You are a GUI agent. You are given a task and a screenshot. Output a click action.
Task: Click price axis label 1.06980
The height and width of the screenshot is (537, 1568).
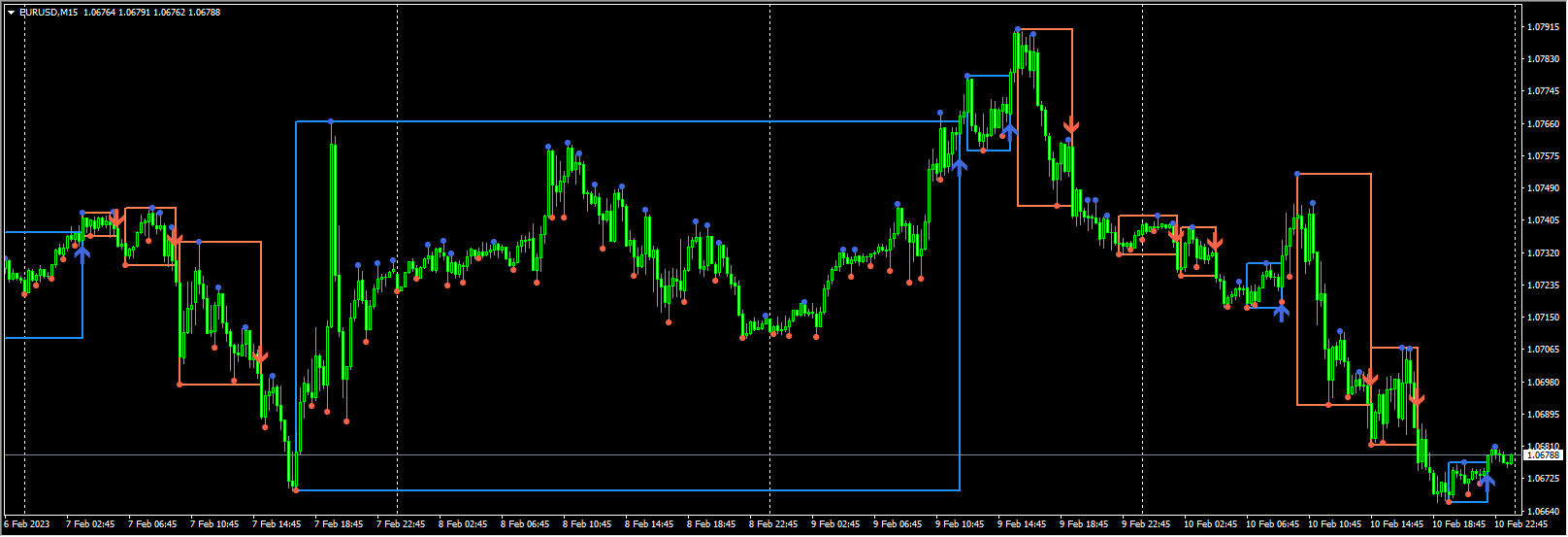pyautogui.click(x=1544, y=382)
